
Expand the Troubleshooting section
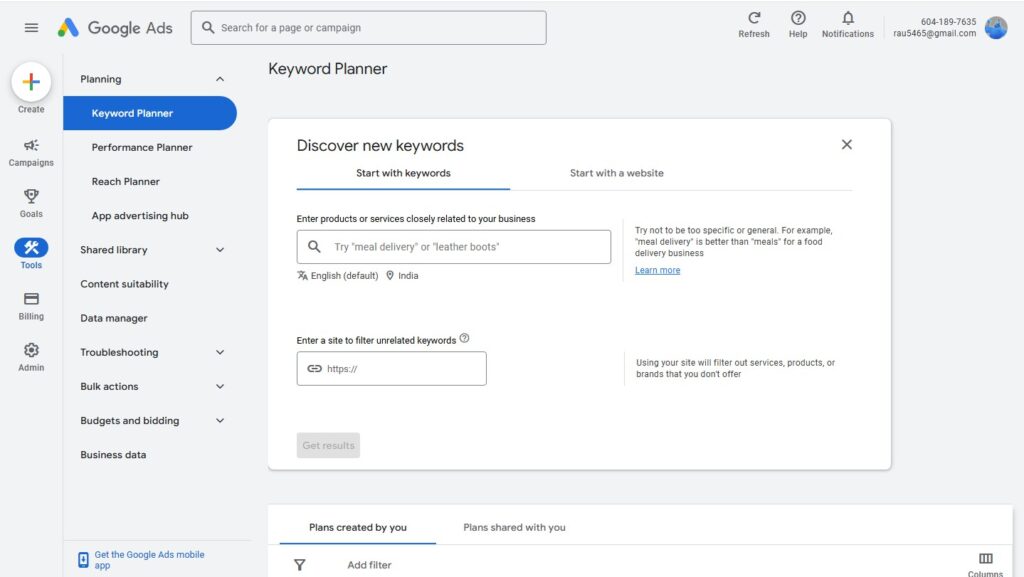click(x=220, y=352)
